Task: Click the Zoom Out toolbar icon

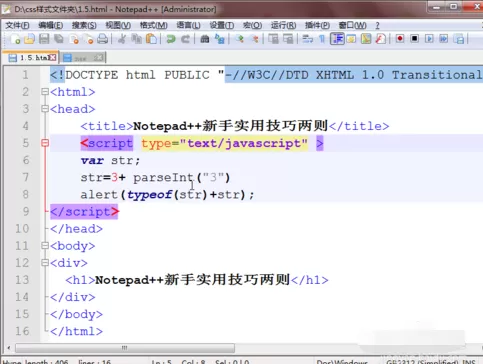Action: [254, 39]
